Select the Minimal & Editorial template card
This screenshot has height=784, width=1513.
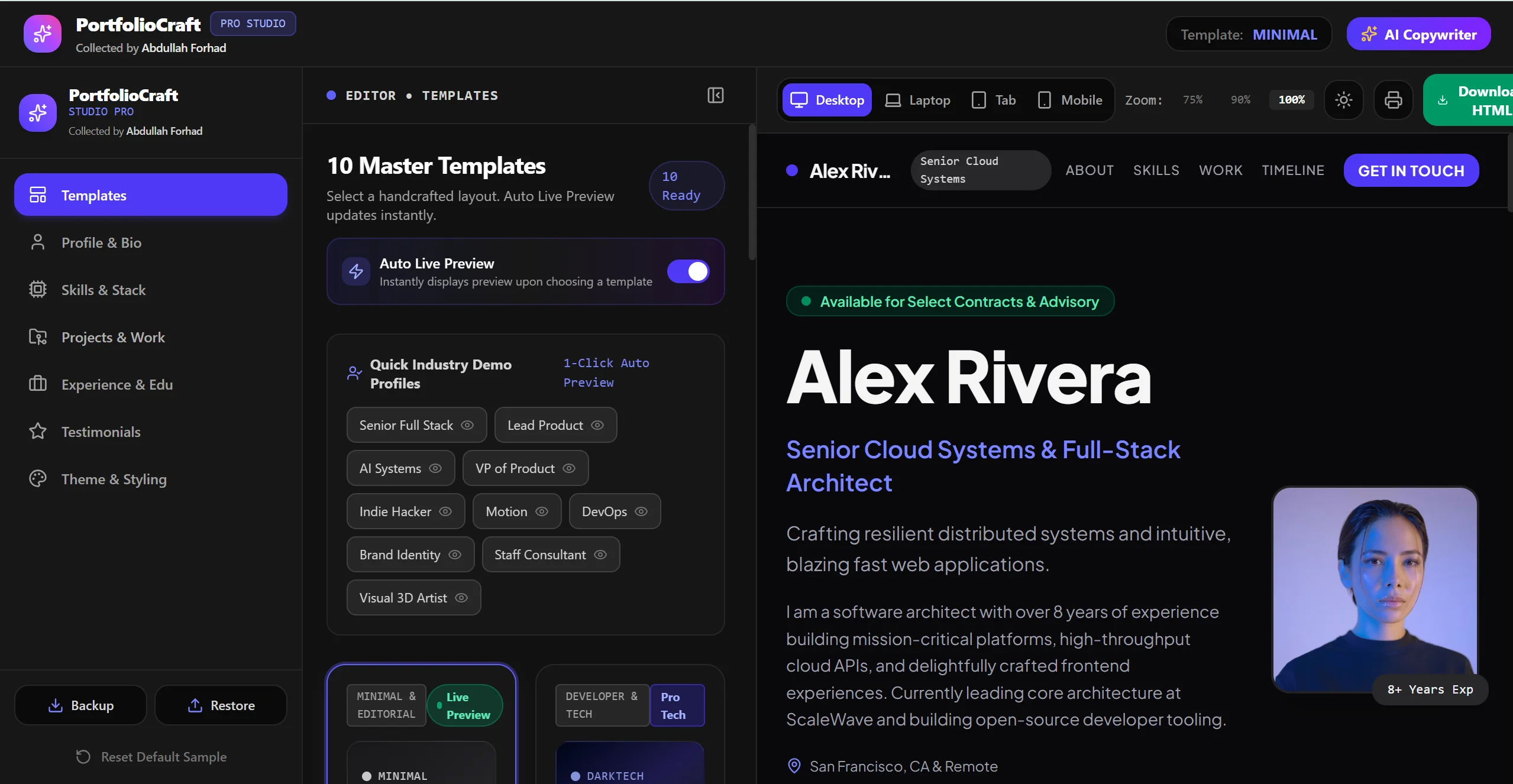point(421,724)
